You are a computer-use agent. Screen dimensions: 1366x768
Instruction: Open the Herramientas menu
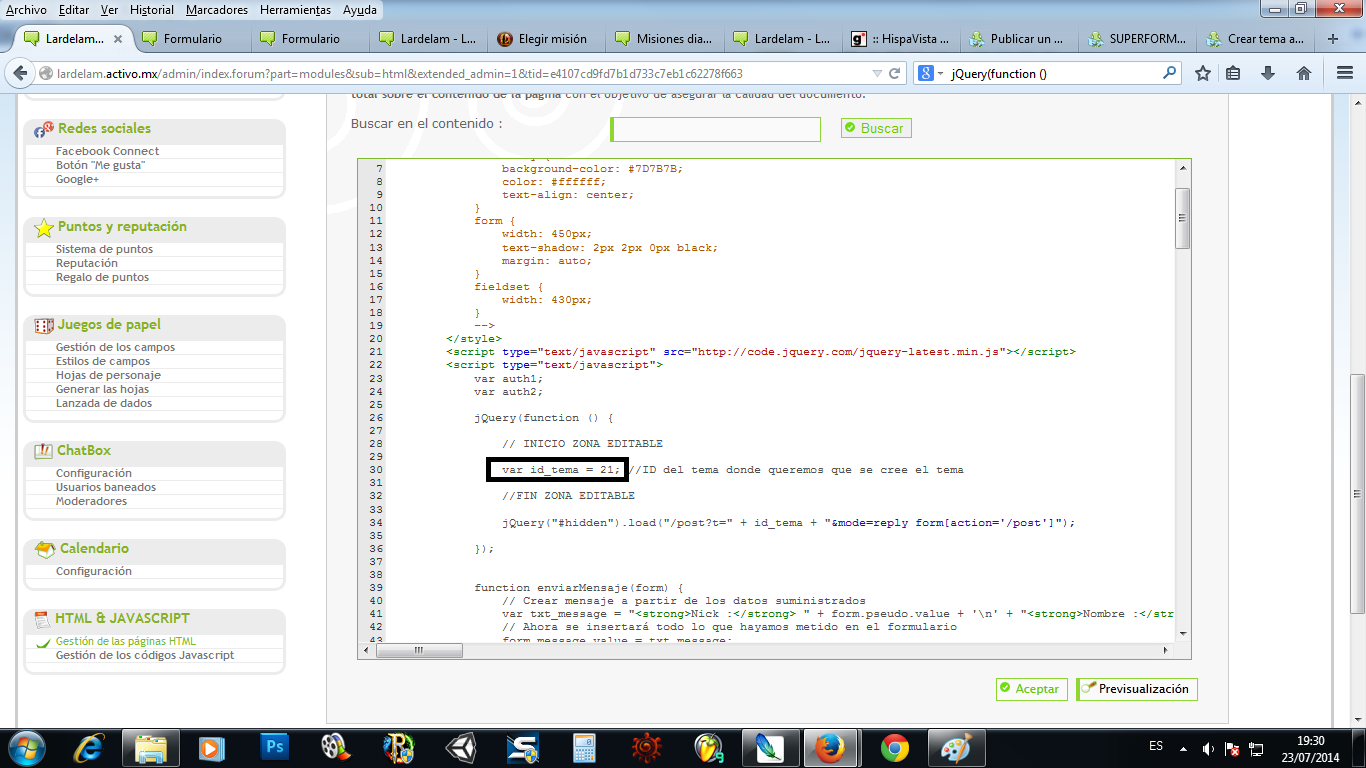click(x=295, y=10)
